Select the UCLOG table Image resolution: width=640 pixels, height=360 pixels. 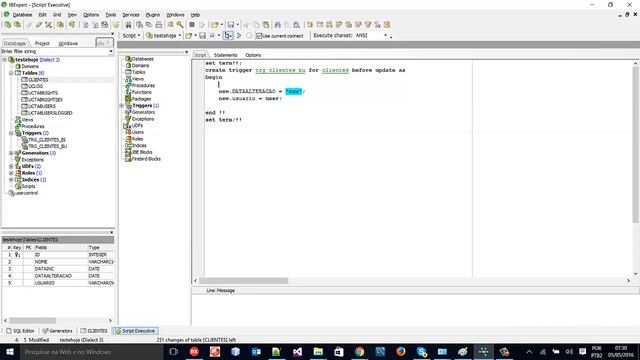[36, 86]
